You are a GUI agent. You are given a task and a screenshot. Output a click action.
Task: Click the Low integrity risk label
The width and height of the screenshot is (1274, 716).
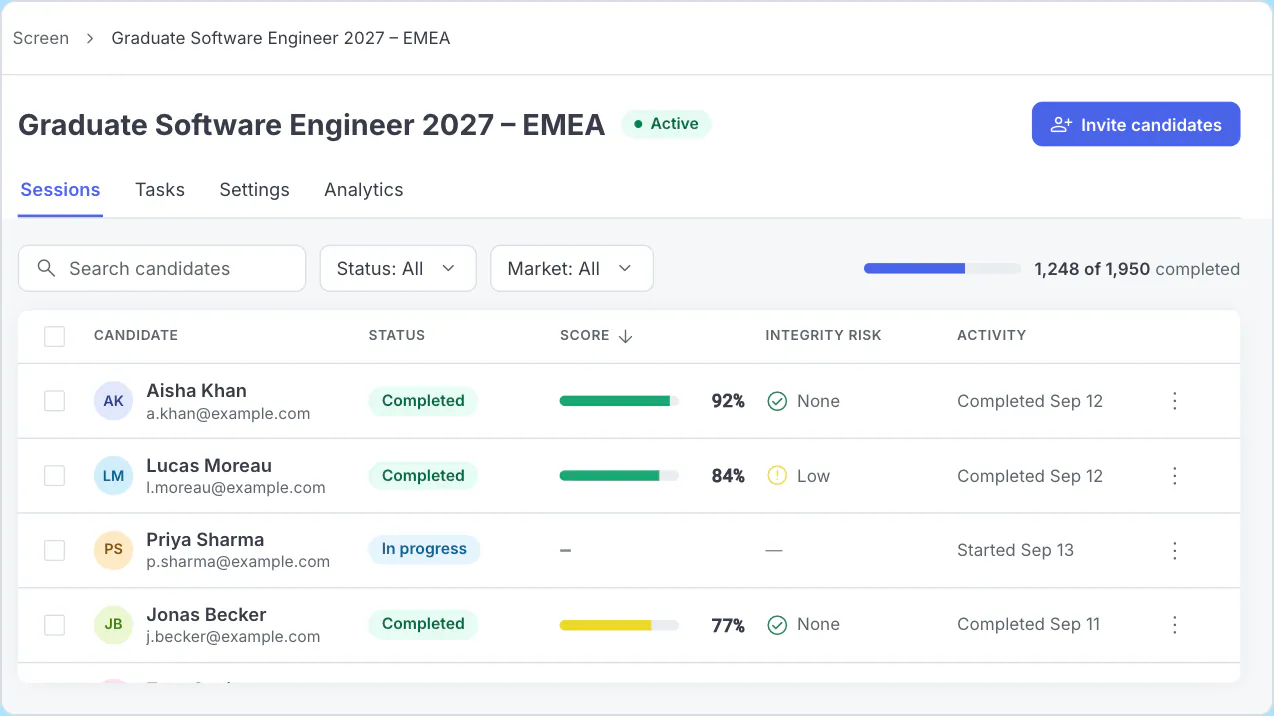(813, 476)
